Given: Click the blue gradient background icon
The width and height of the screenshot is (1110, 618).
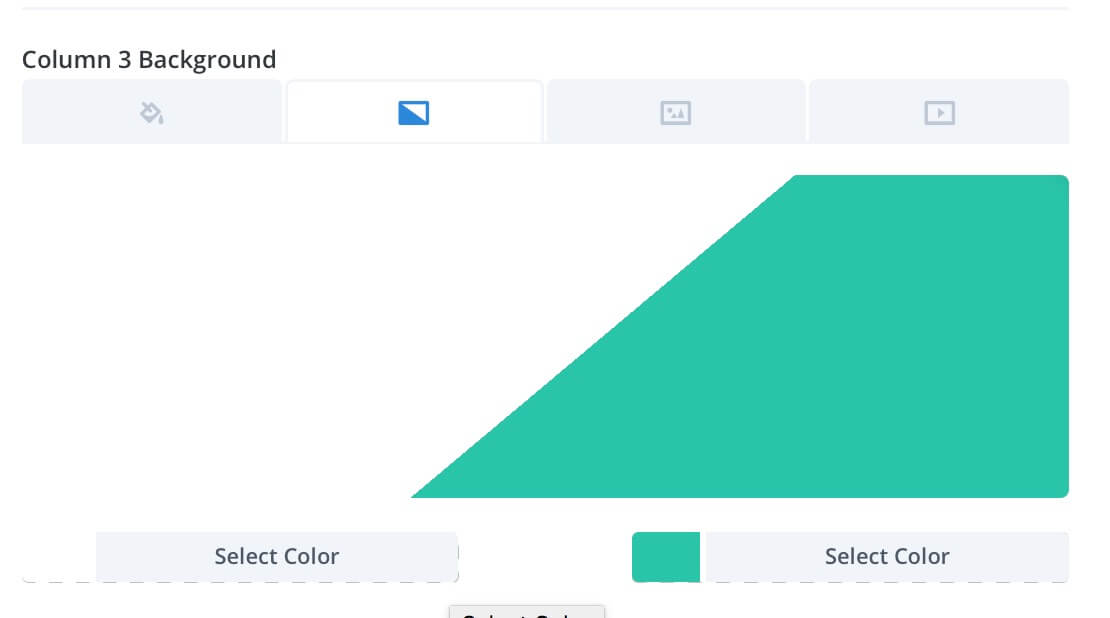Looking at the screenshot, I should [x=413, y=113].
